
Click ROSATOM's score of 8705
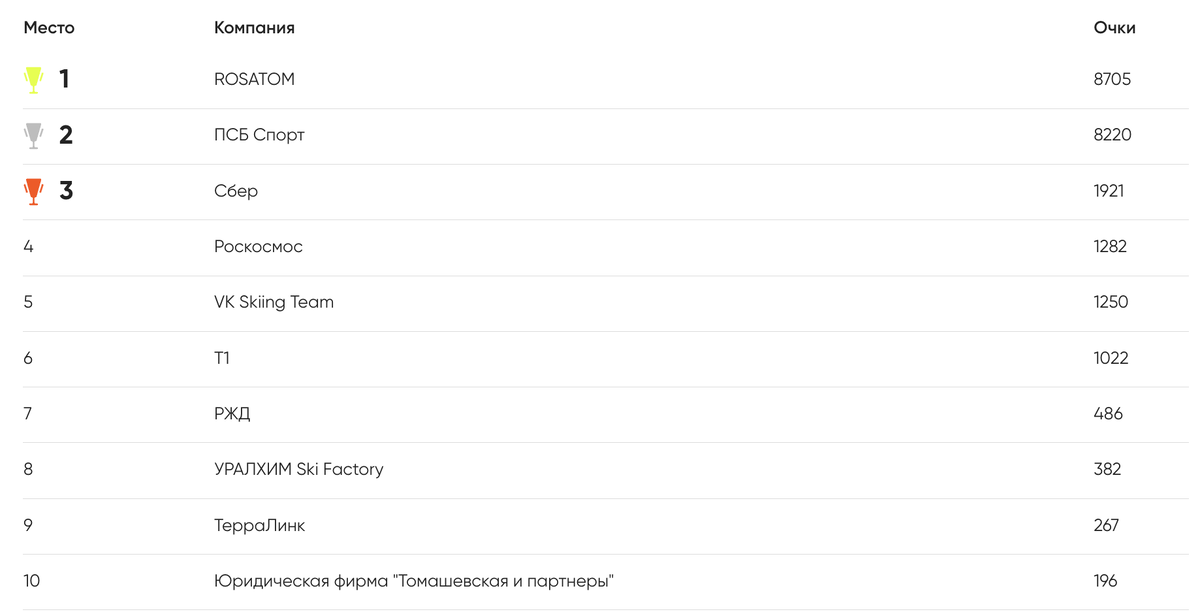1112,79
